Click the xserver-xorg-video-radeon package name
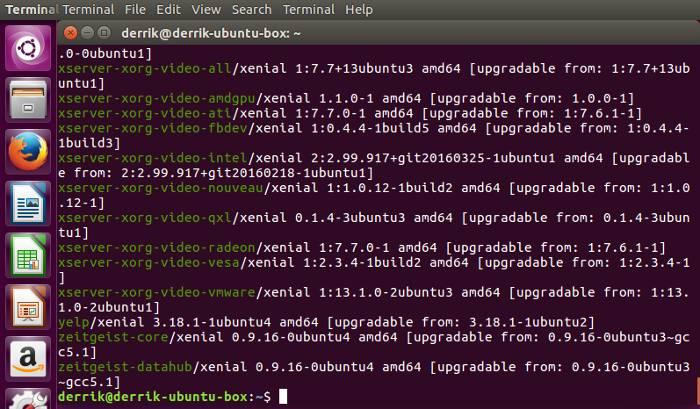 tap(157, 248)
